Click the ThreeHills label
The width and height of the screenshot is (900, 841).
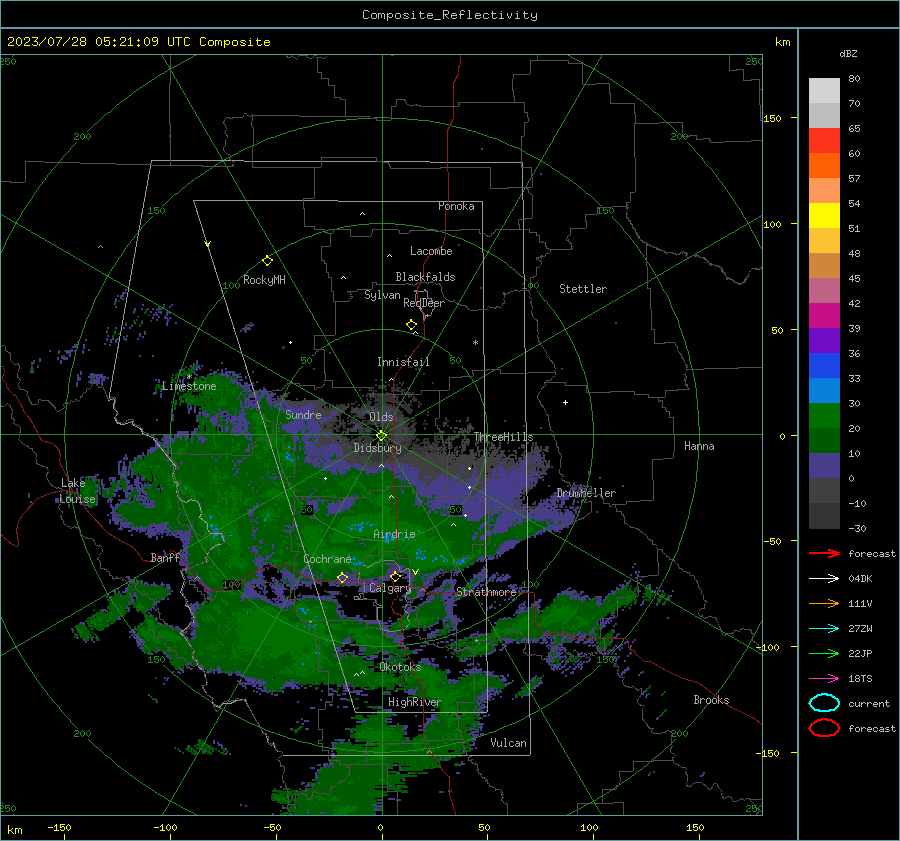click(x=503, y=437)
